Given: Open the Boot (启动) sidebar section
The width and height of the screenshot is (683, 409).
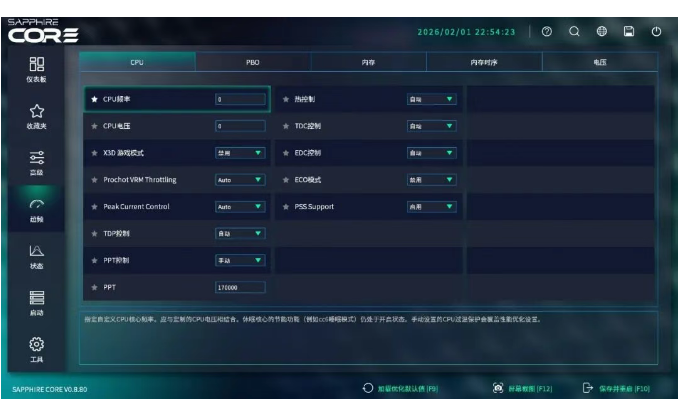Looking at the screenshot, I should pyautogui.click(x=35, y=302).
